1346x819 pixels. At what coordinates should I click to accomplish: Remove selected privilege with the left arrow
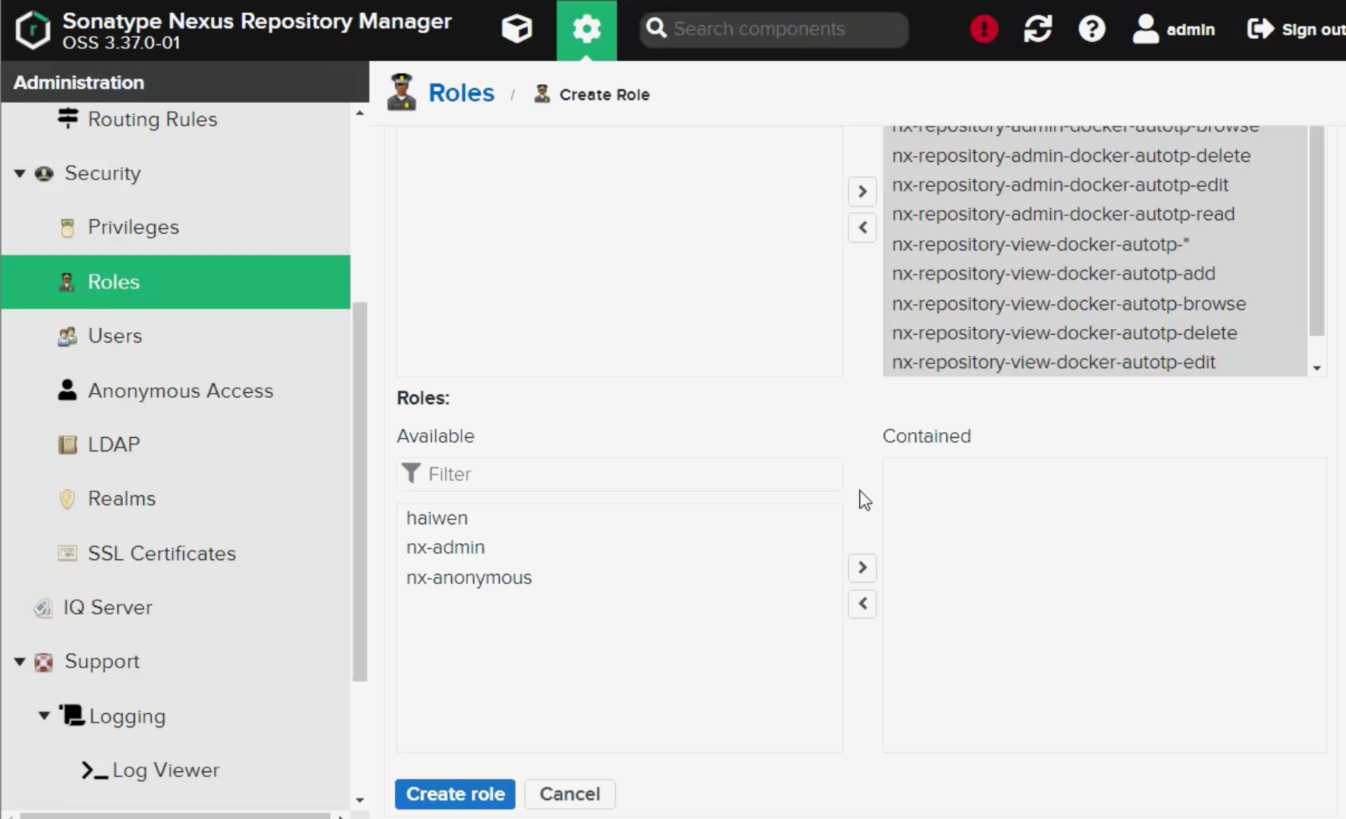[x=862, y=227]
